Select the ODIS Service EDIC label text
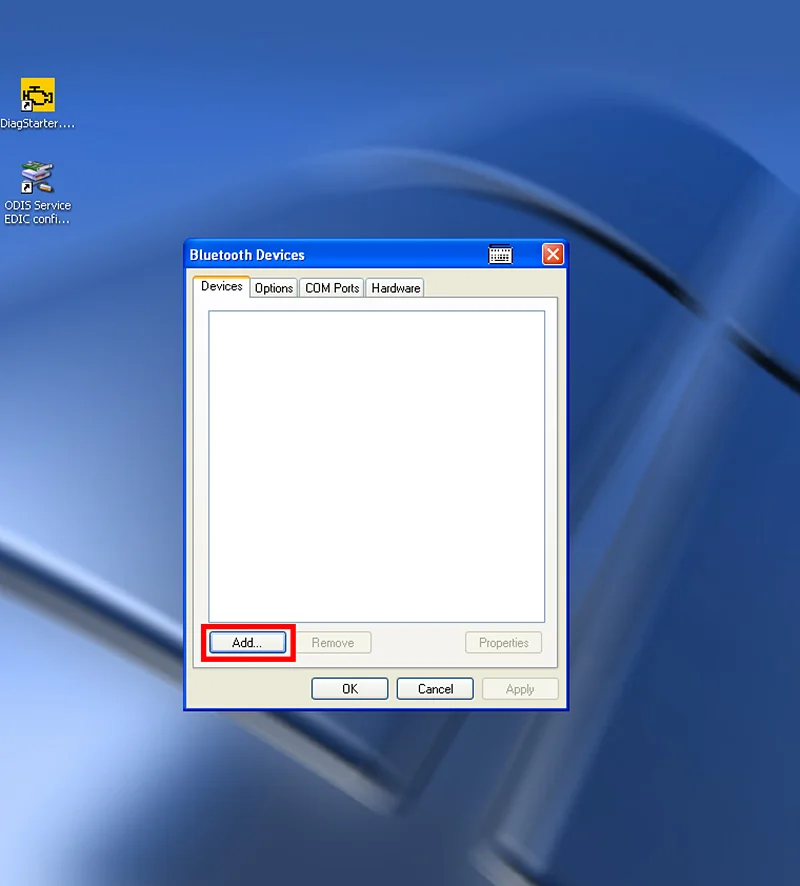The height and width of the screenshot is (886, 800). click(37, 212)
